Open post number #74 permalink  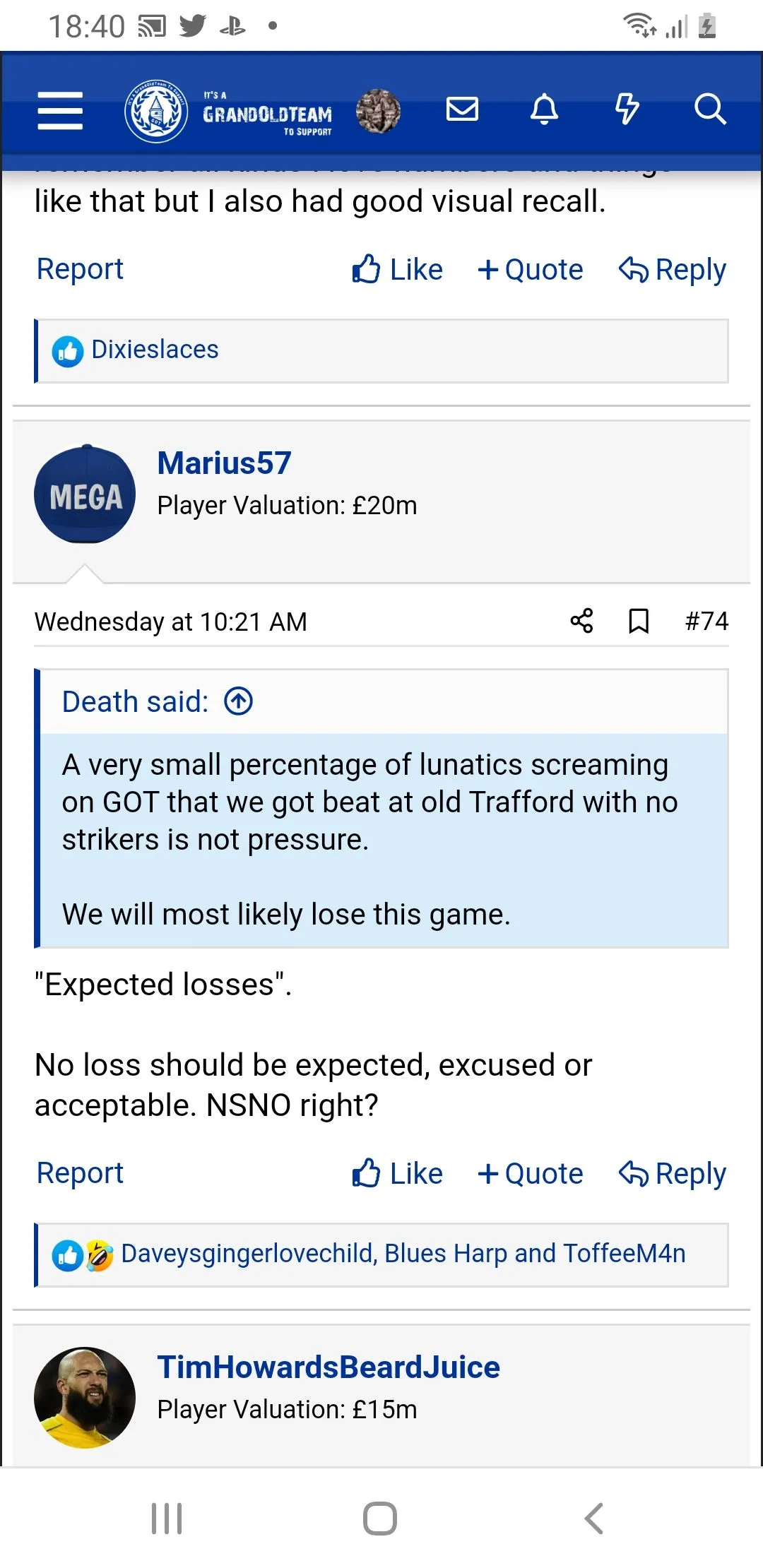706,621
